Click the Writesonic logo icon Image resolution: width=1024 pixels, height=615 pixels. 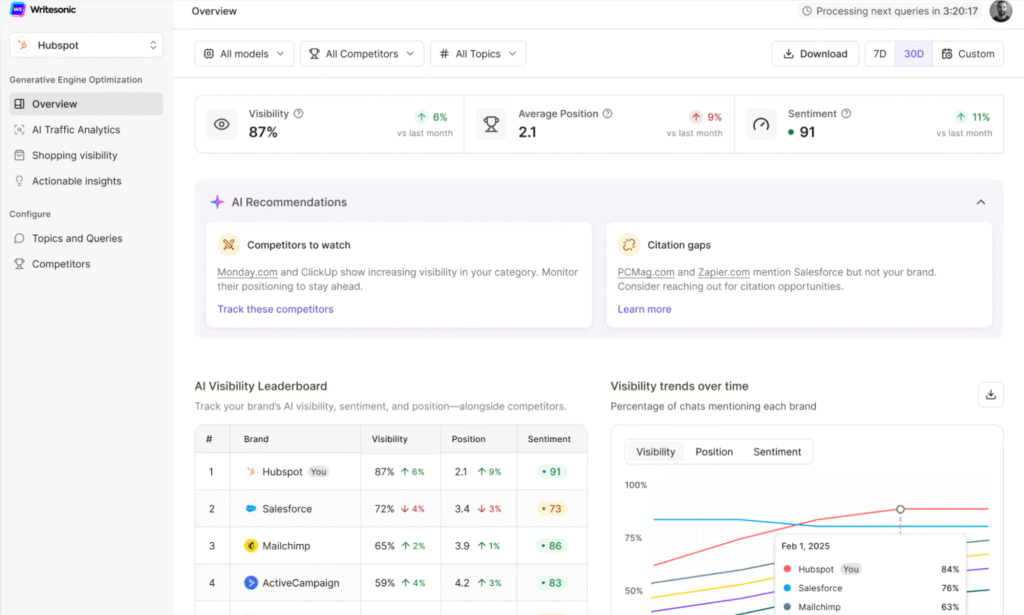coord(18,9)
